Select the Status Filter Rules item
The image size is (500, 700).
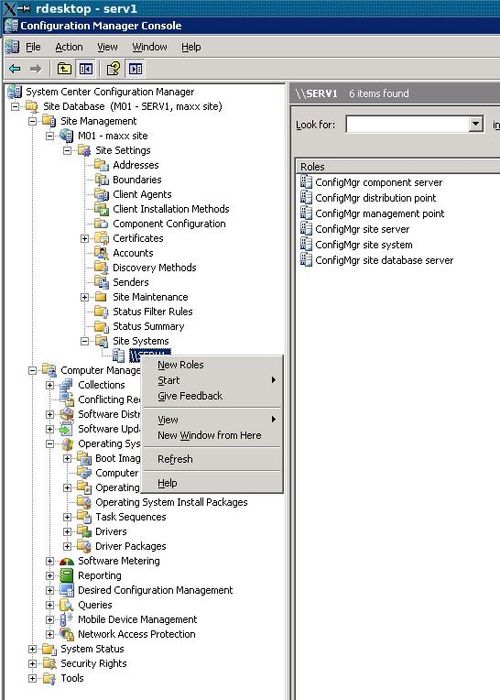pyautogui.click(x=153, y=312)
